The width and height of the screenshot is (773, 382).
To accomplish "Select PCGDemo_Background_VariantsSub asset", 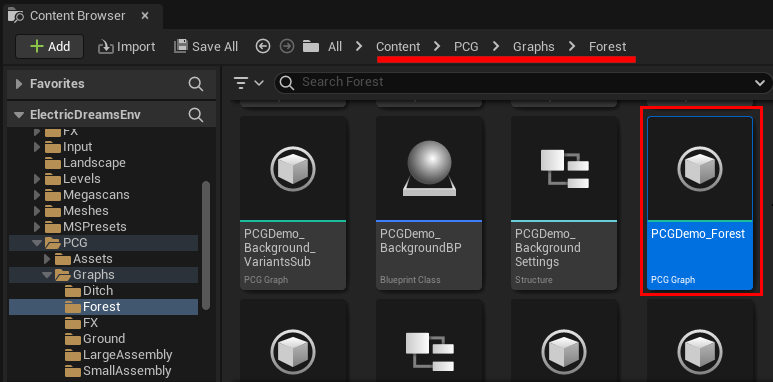I will pos(293,203).
